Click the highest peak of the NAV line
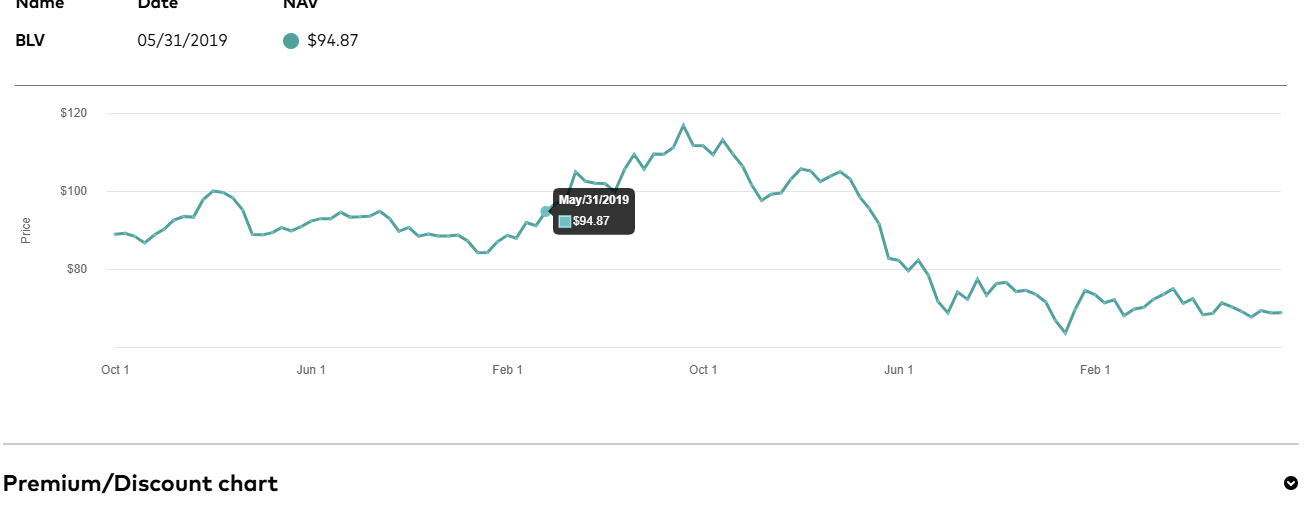 pyautogui.click(x=683, y=125)
